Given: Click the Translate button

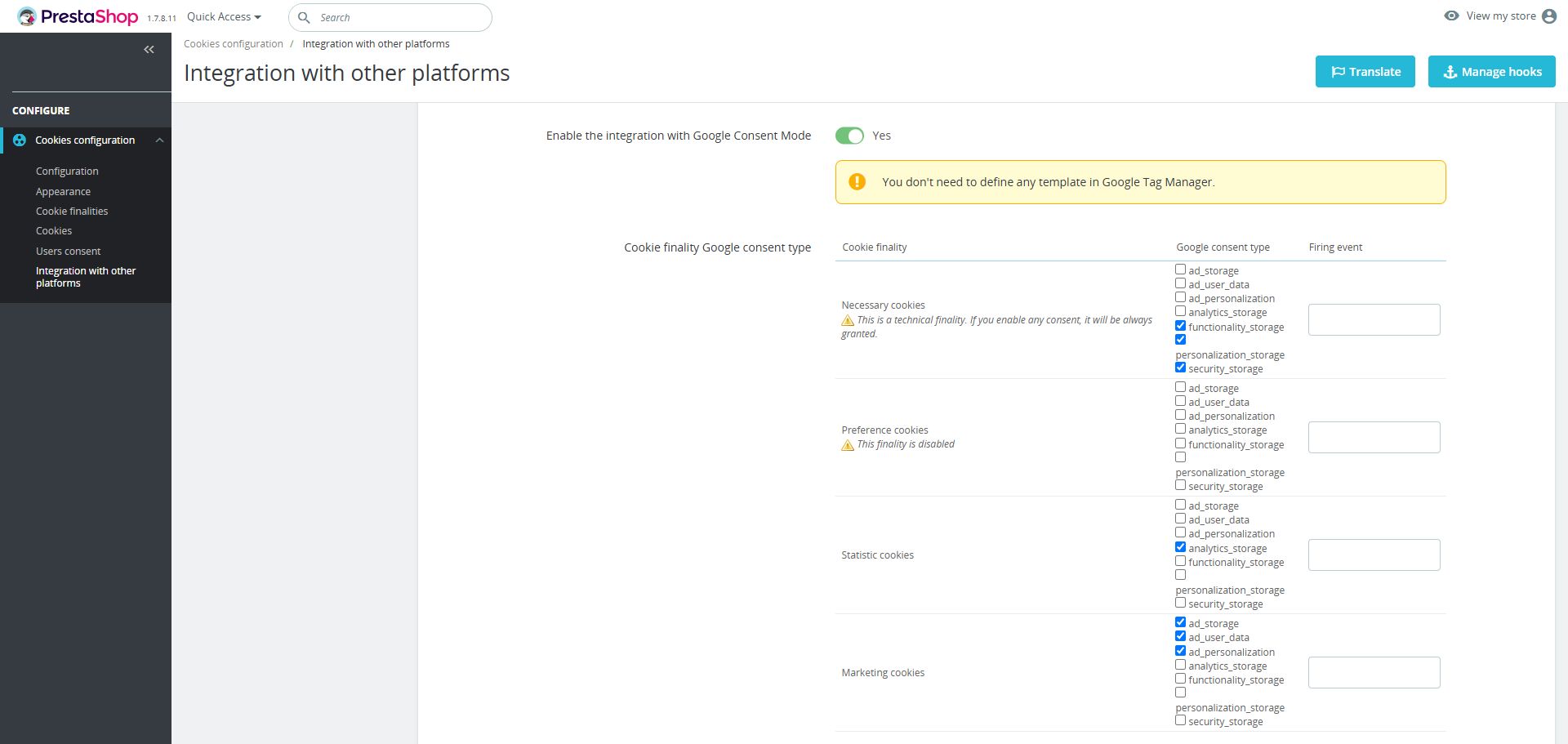Looking at the screenshot, I should pyautogui.click(x=1365, y=72).
